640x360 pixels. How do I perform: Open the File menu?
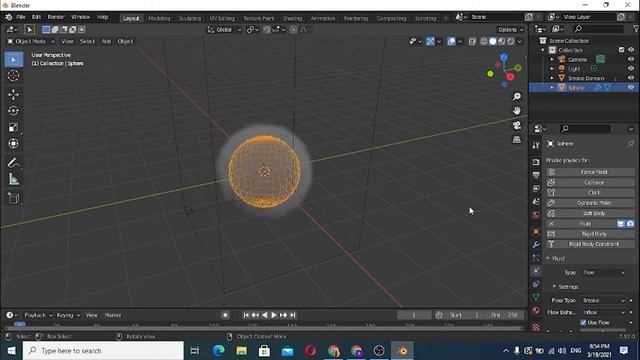pyautogui.click(x=21, y=17)
